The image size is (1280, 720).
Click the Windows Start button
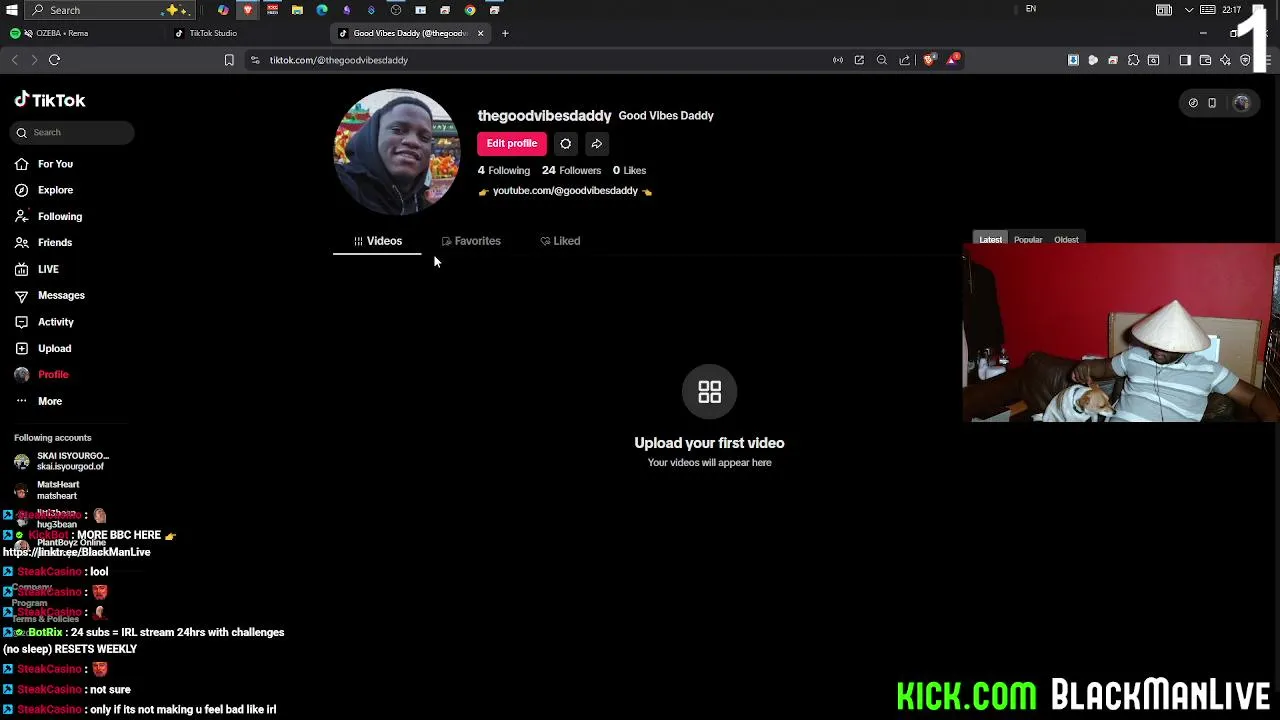click(x=11, y=10)
